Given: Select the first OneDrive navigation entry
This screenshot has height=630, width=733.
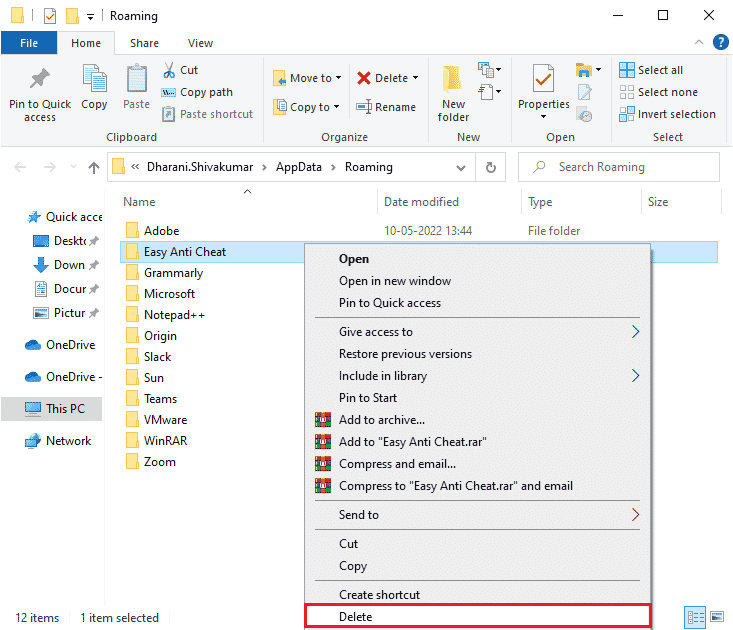Looking at the screenshot, I should [x=60, y=345].
